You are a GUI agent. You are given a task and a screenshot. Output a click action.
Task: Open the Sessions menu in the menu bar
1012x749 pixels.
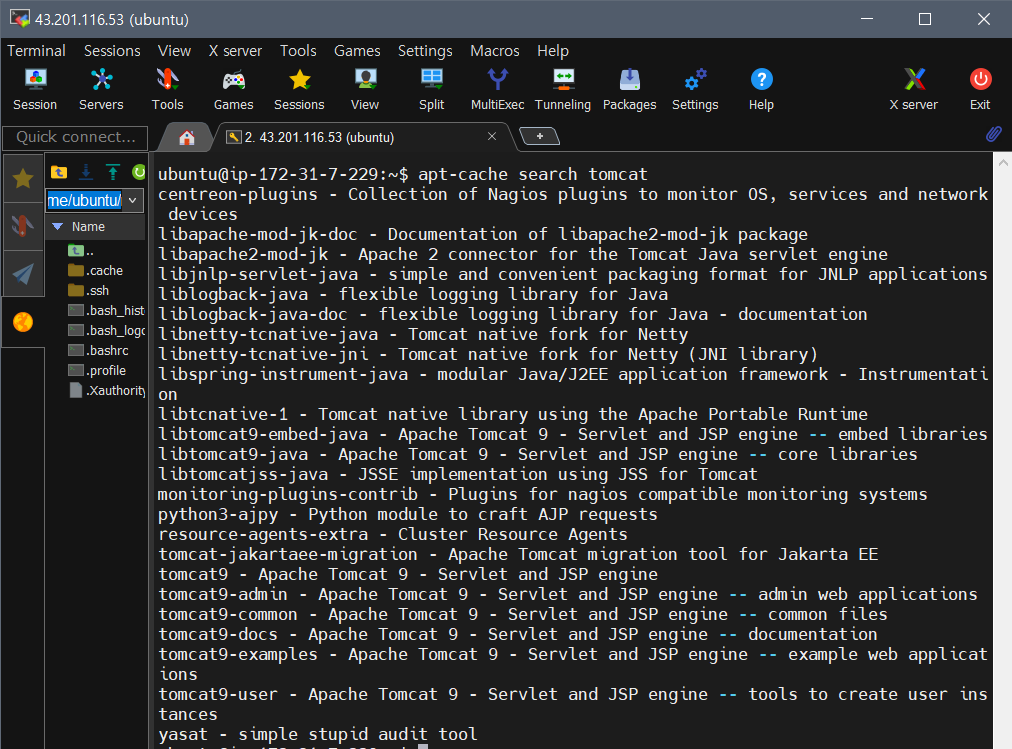point(112,50)
